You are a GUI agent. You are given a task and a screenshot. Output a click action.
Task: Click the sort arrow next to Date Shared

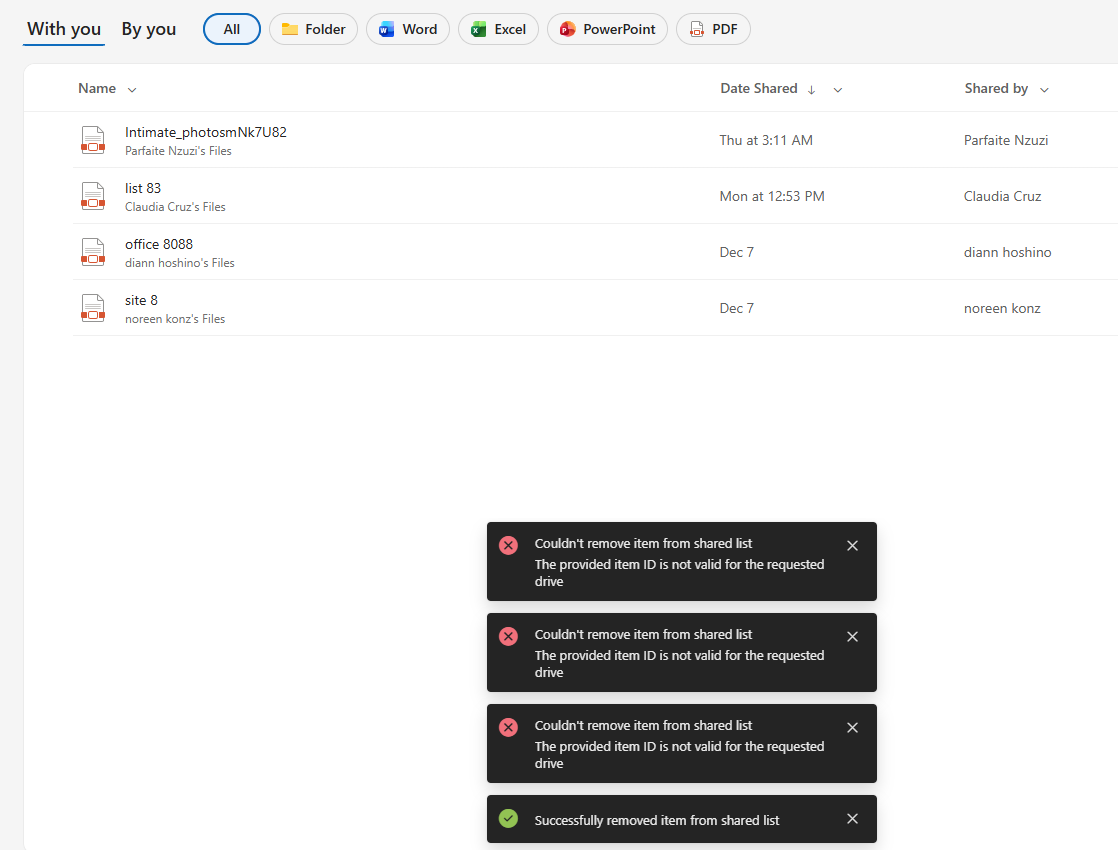coord(811,89)
